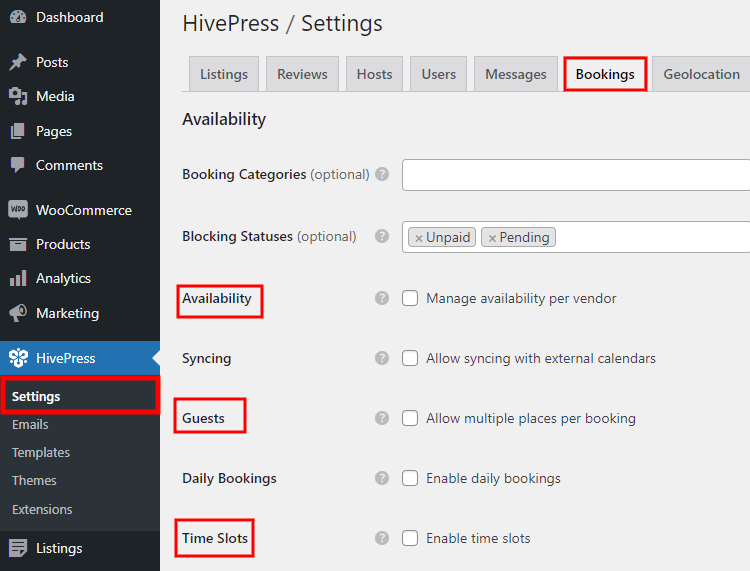Image resolution: width=750 pixels, height=571 pixels.
Task: Open WooCommerce menu item
Action: coord(80,210)
